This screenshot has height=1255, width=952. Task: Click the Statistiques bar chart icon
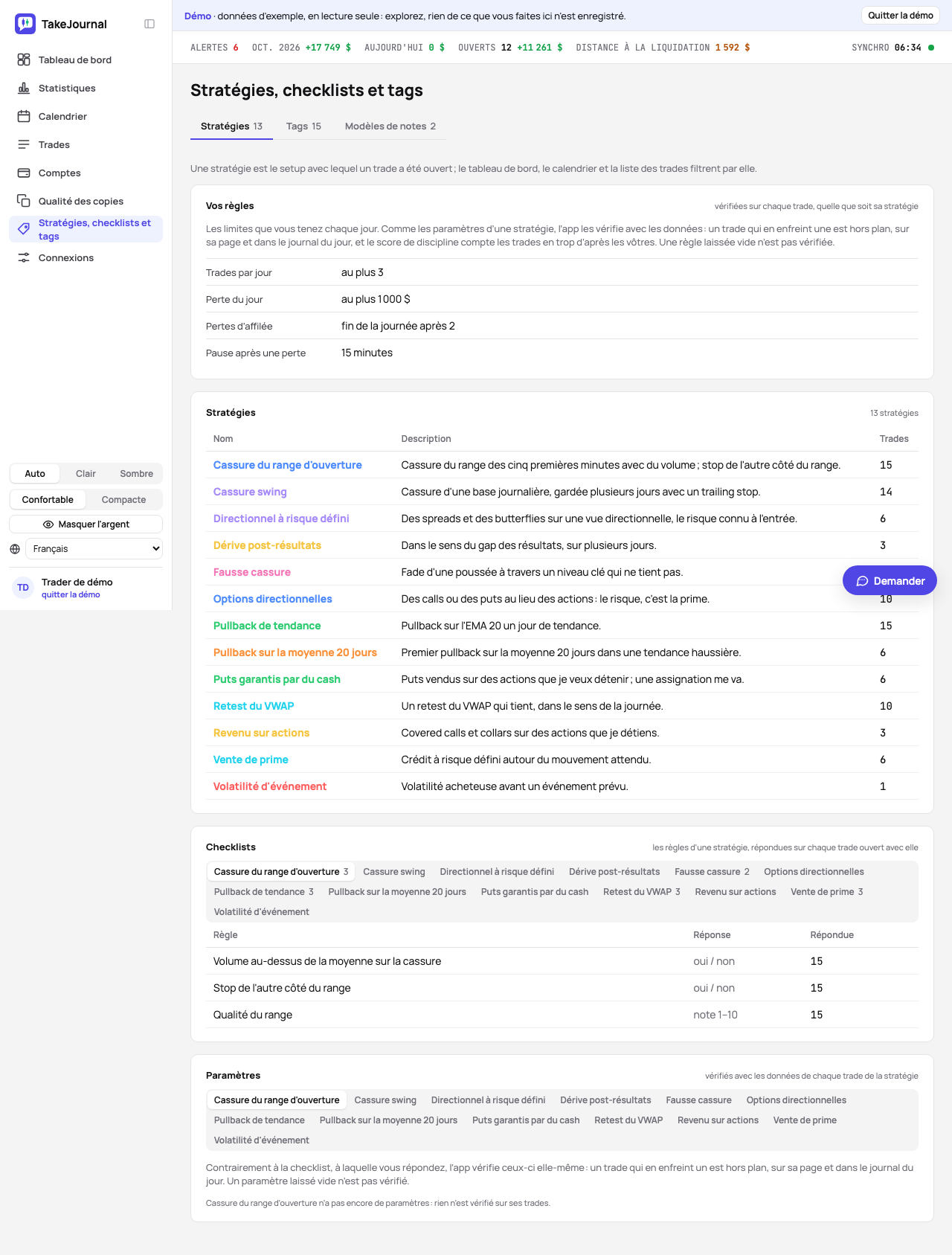pyautogui.click(x=24, y=88)
